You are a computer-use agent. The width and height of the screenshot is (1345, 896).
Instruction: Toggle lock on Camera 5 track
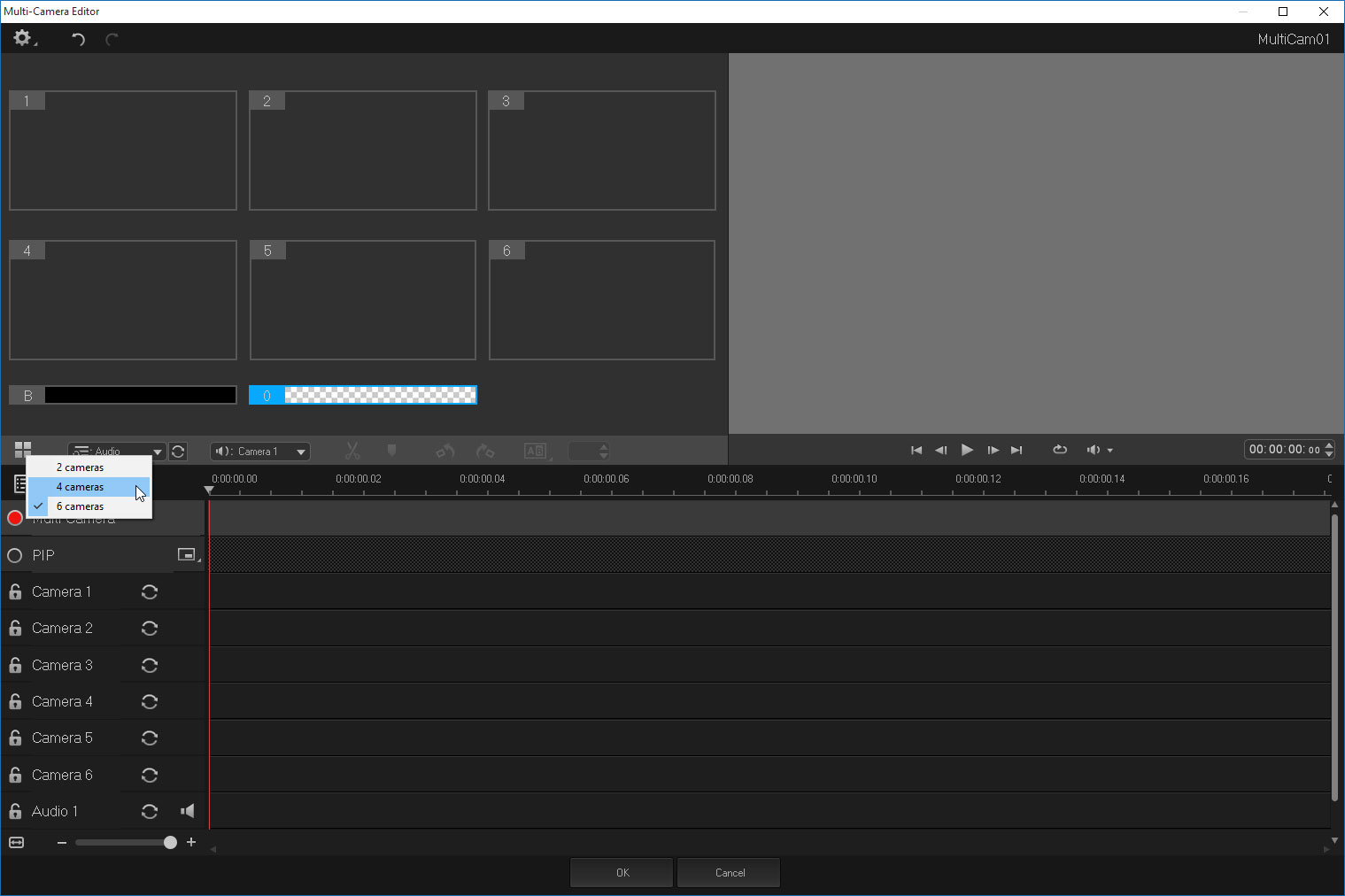[15, 738]
